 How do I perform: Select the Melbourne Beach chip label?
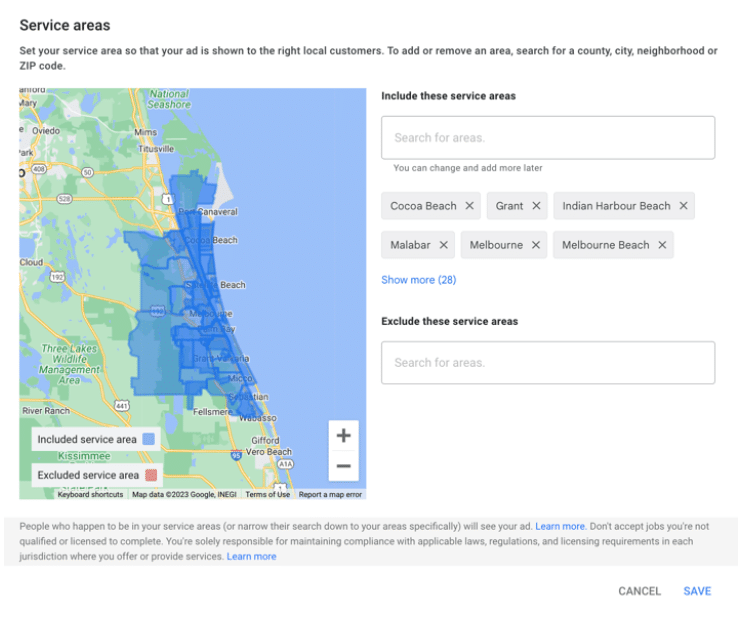(606, 245)
